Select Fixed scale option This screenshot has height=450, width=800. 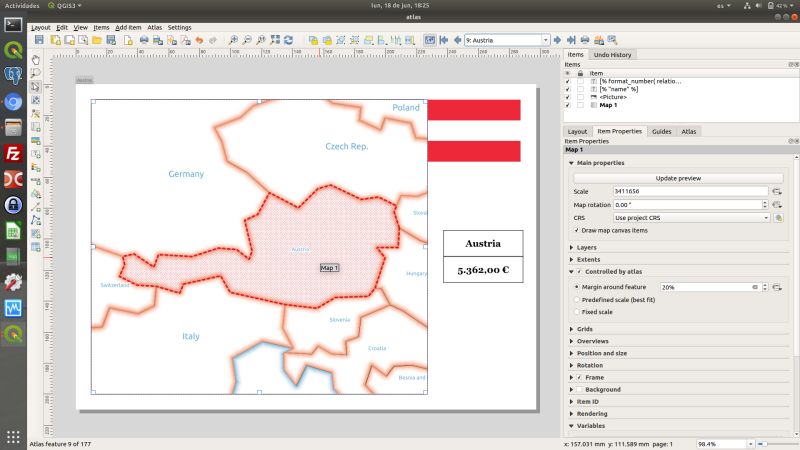(577, 312)
